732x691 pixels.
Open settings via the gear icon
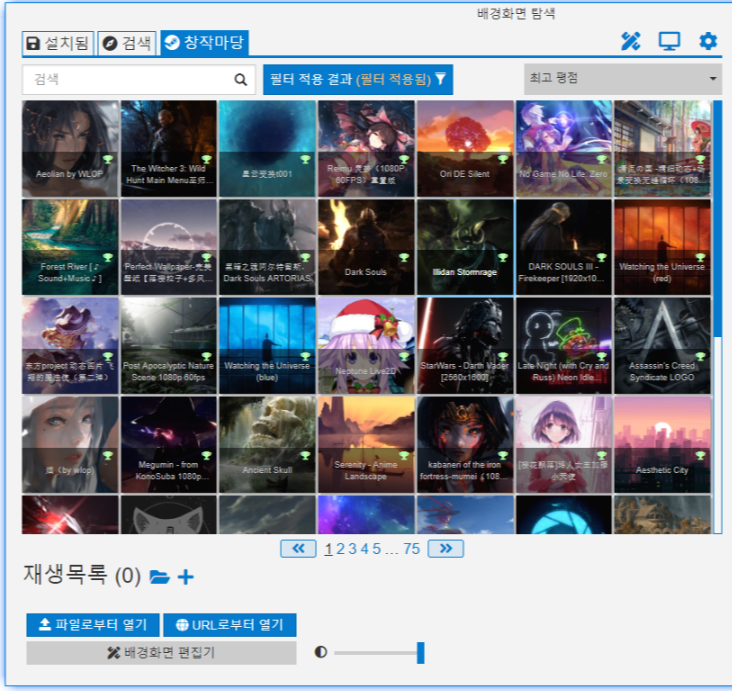(x=708, y=42)
